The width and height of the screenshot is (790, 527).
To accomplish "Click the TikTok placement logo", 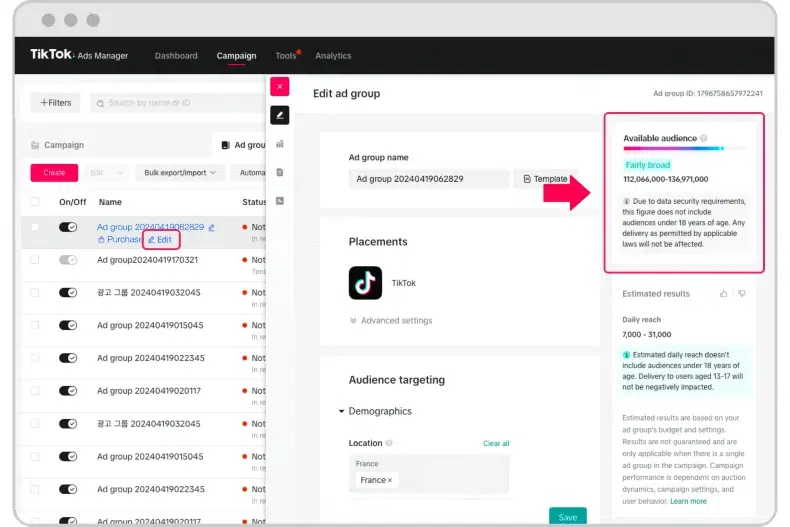I will click(x=365, y=283).
